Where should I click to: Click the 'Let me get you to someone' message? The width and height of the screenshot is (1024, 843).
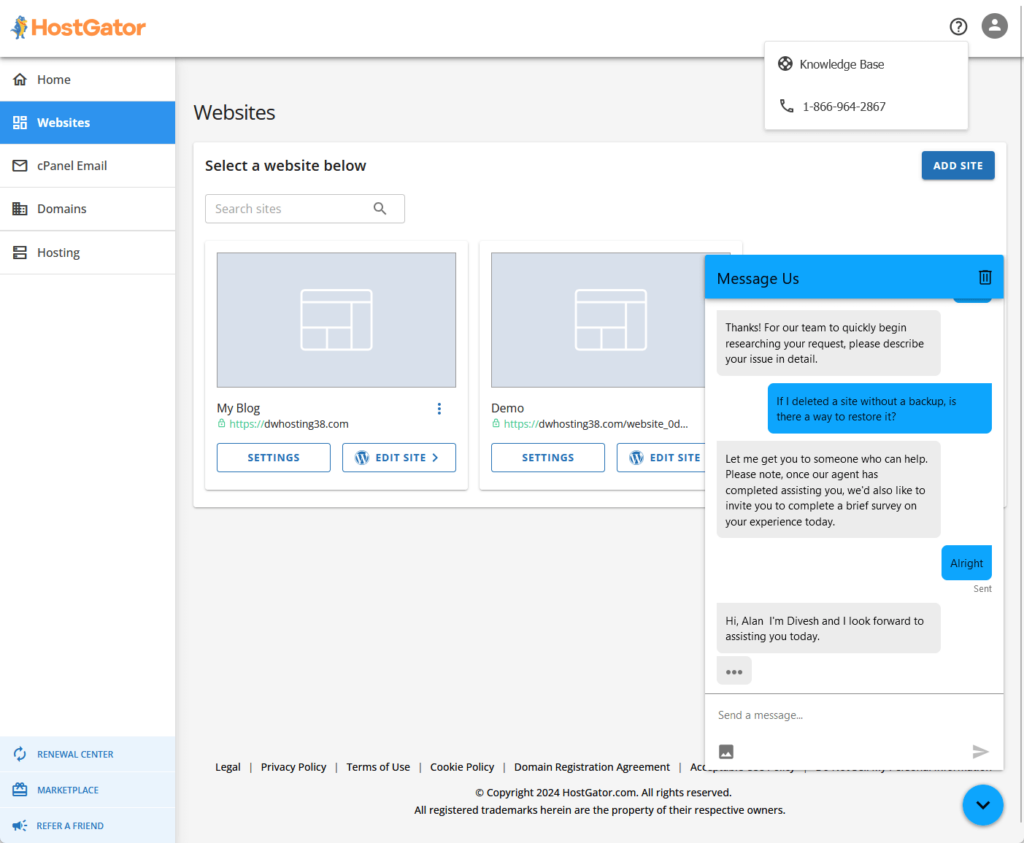click(828, 490)
